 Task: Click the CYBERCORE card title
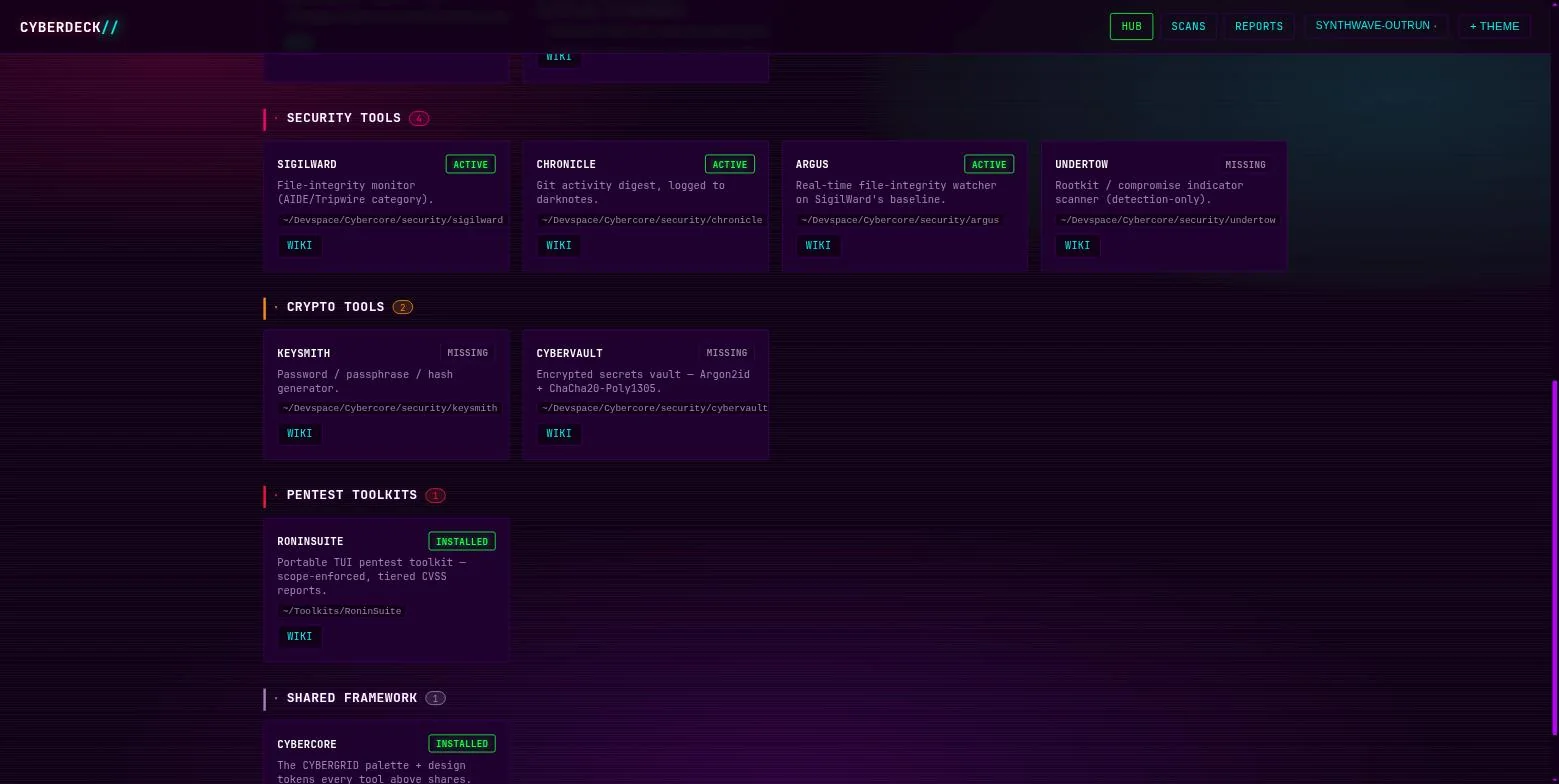click(307, 745)
